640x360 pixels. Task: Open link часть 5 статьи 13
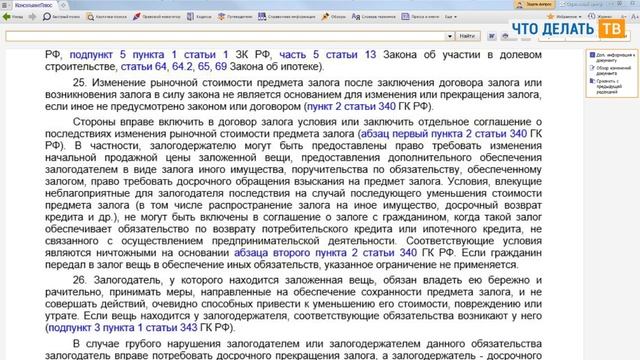[327, 54]
